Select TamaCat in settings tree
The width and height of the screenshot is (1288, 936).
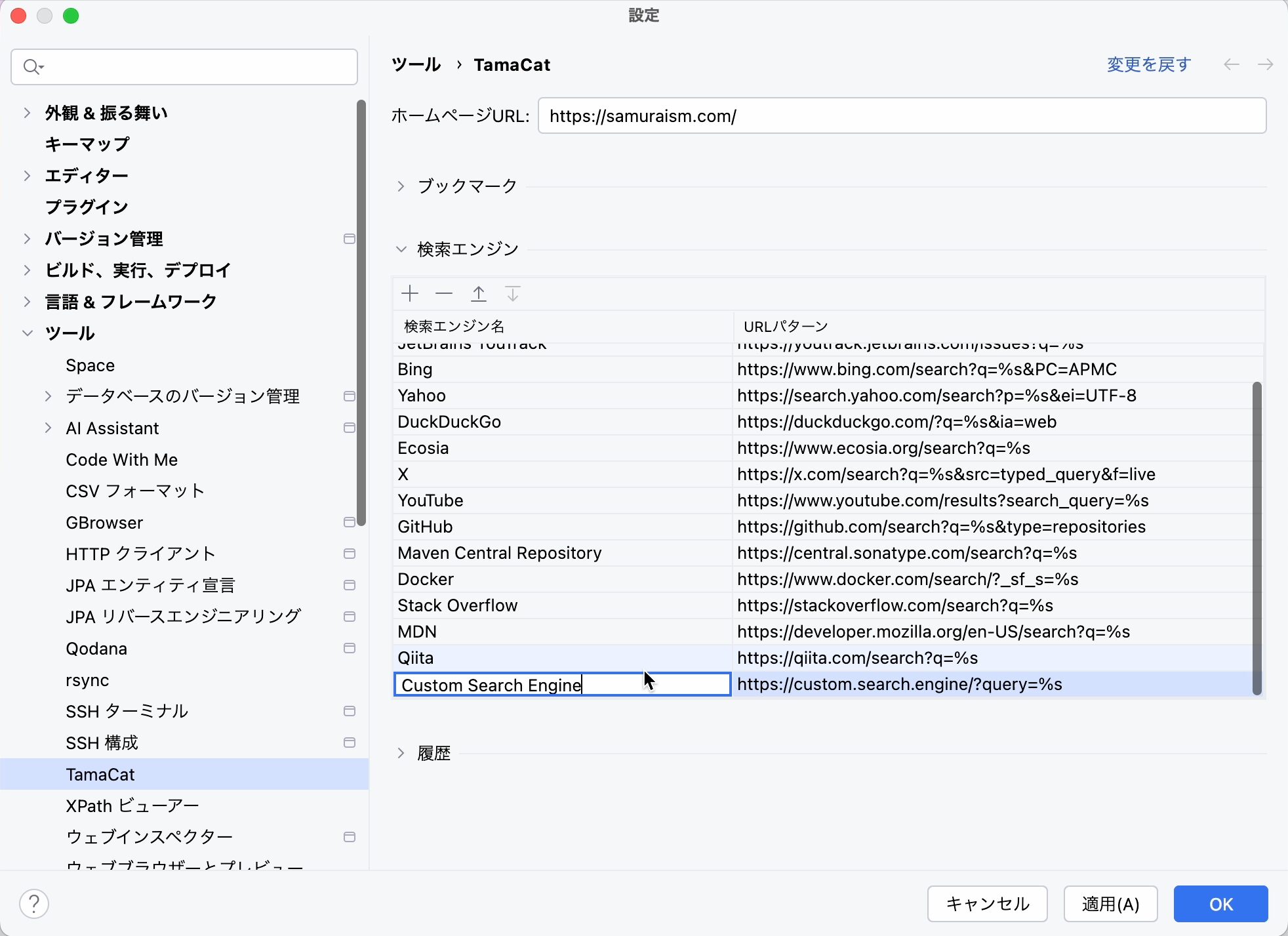[x=184, y=774]
